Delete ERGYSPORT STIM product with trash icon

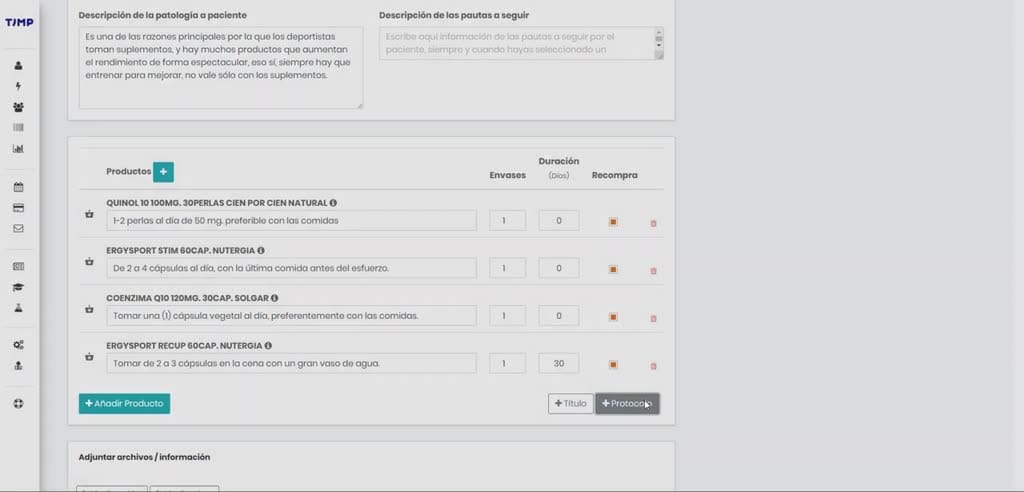pyautogui.click(x=653, y=271)
